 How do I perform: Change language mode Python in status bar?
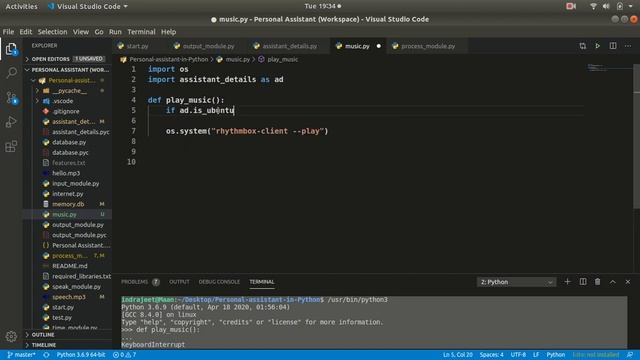click(x=556, y=355)
